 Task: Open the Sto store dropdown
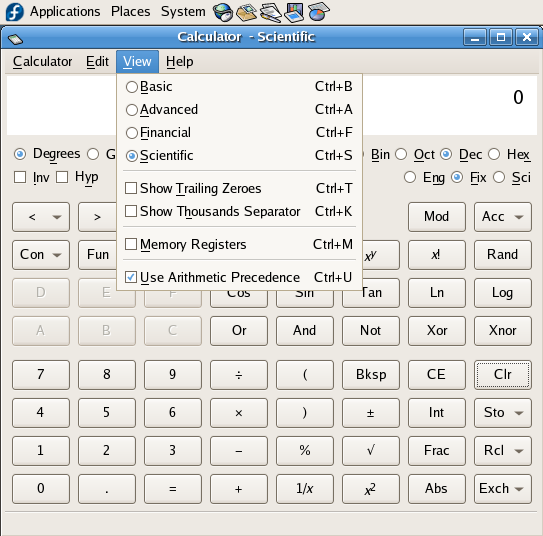(x=503, y=413)
